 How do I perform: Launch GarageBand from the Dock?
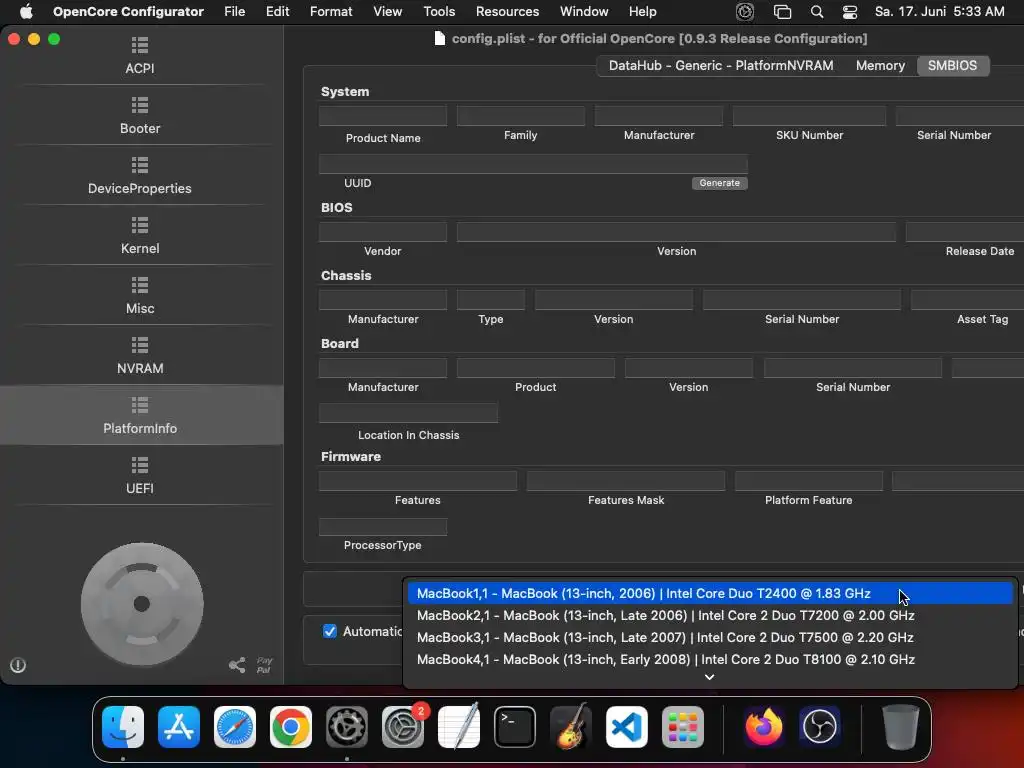(571, 726)
